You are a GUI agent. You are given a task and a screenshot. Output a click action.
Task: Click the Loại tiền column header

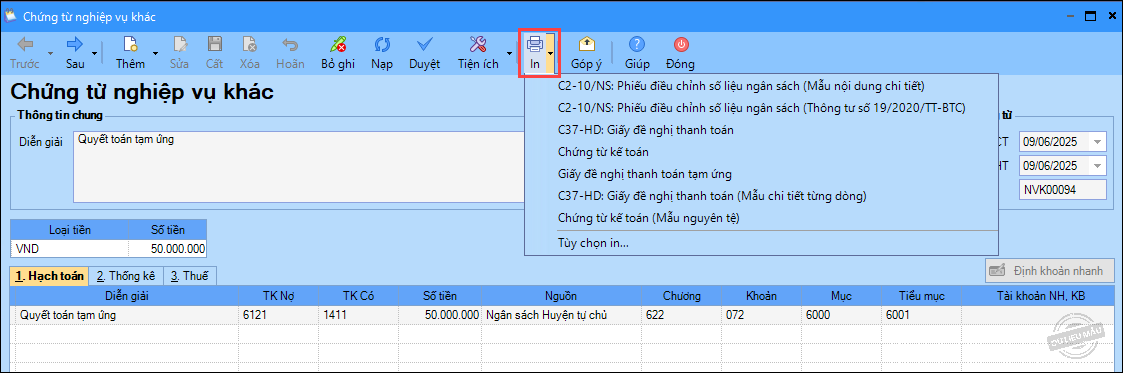pyautogui.click(x=69, y=230)
